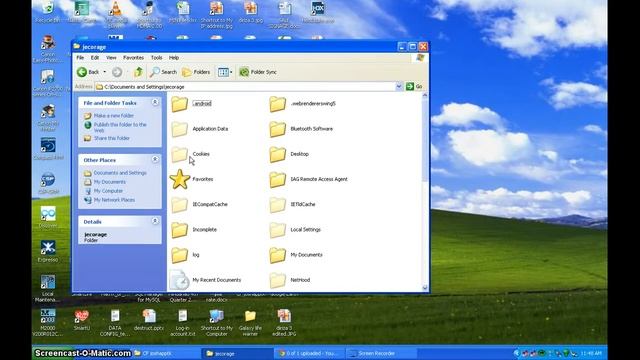This screenshot has width=640, height=360.
Task: Open the File menu
Action: pyautogui.click(x=80, y=58)
